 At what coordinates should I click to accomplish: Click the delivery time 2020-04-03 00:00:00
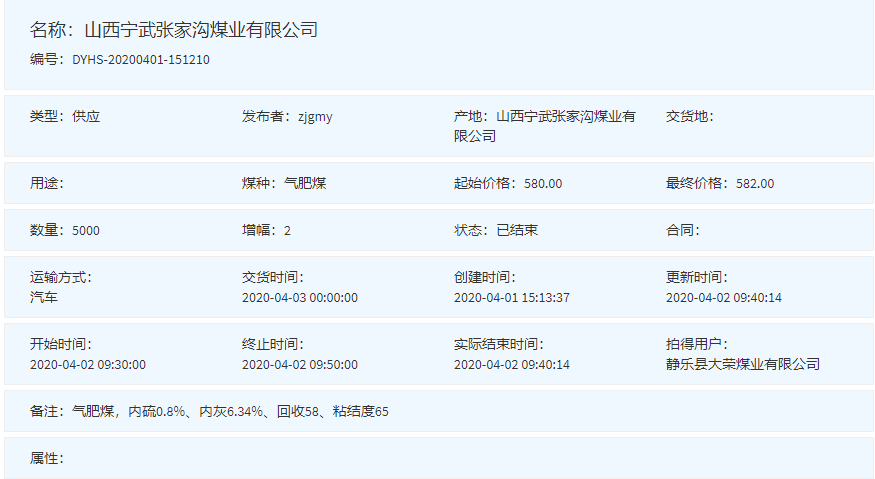pos(300,297)
